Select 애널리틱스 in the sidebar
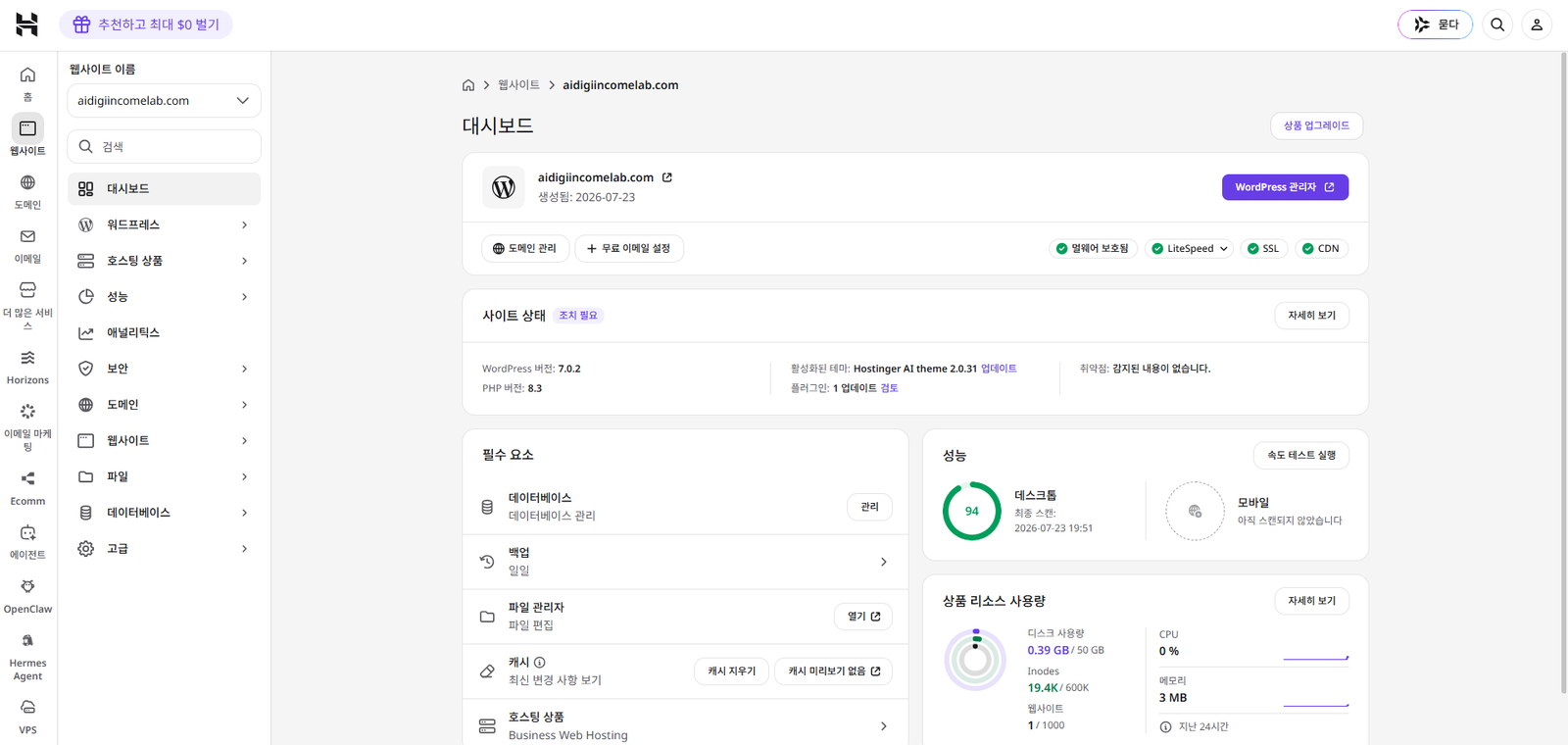The width and height of the screenshot is (1568, 745). [x=164, y=332]
